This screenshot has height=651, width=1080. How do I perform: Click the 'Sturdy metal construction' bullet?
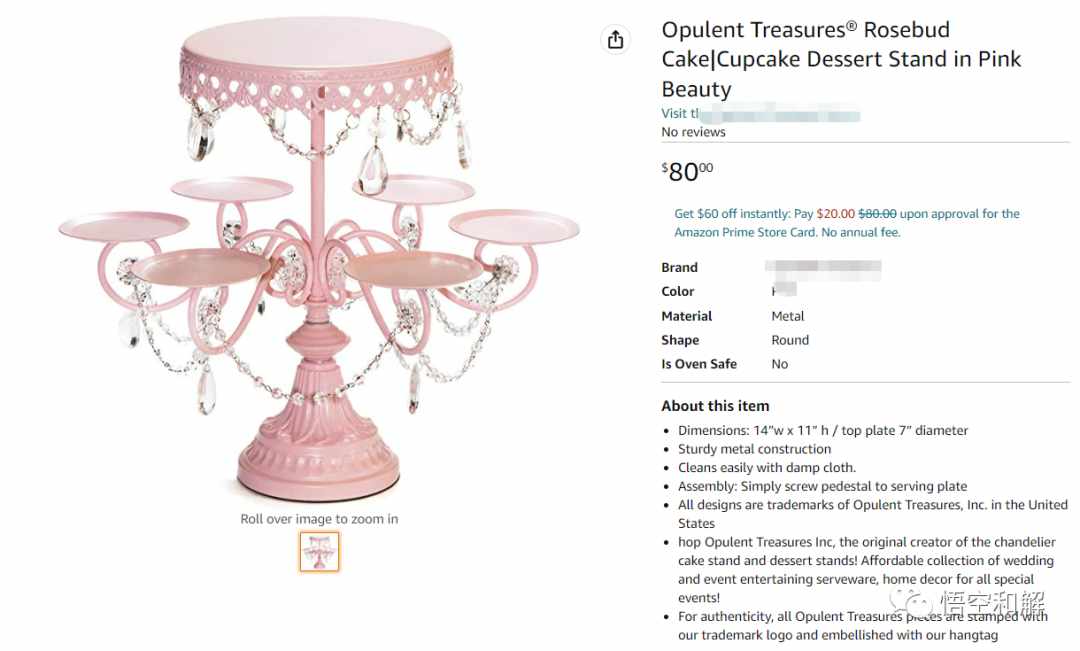tap(754, 449)
